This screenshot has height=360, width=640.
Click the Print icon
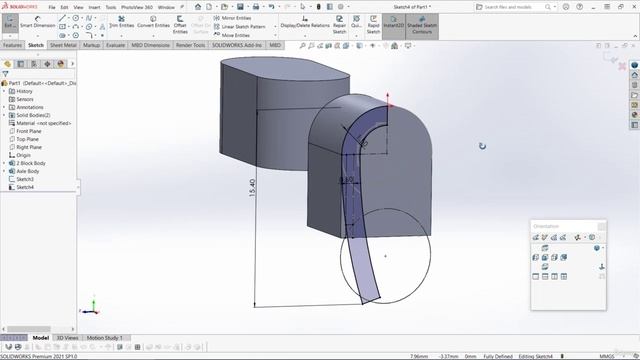point(256,7)
